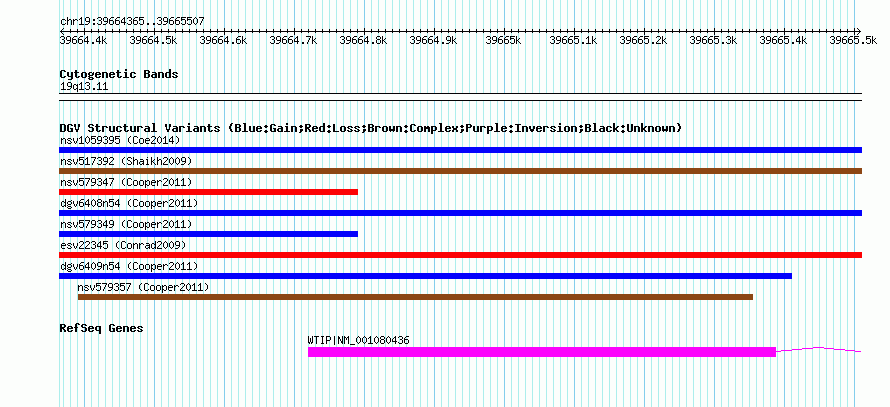The width and height of the screenshot is (890, 407).
Task: Click the 39664.4k ruler tick label
Action: pos(83,40)
